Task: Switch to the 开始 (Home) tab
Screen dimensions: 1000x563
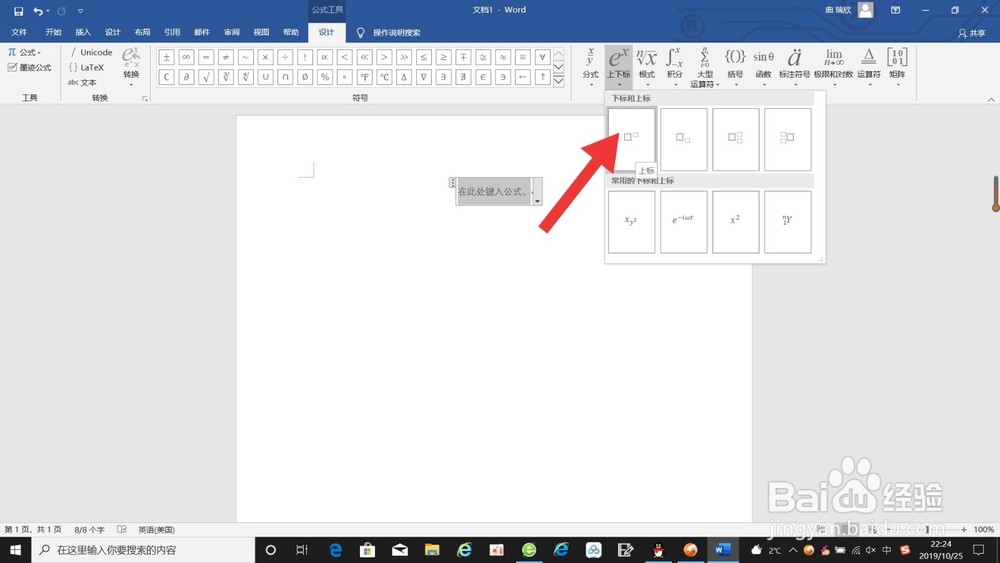Action: [x=54, y=33]
